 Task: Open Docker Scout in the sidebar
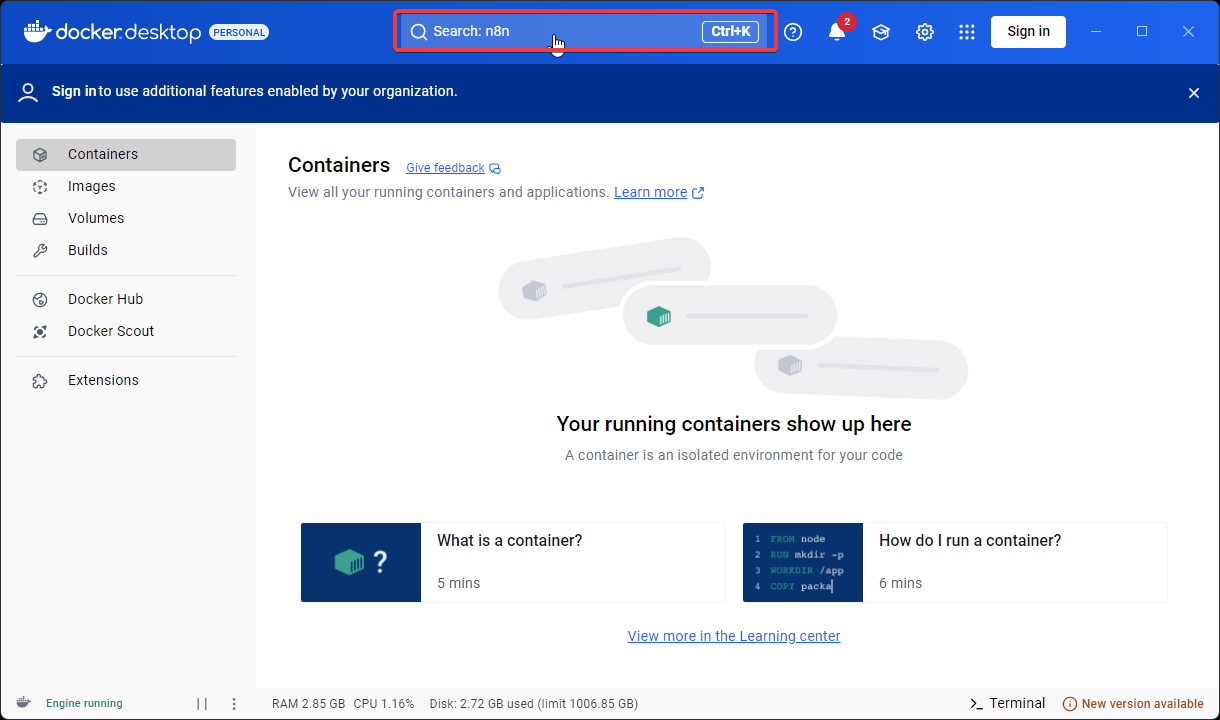pos(126,332)
